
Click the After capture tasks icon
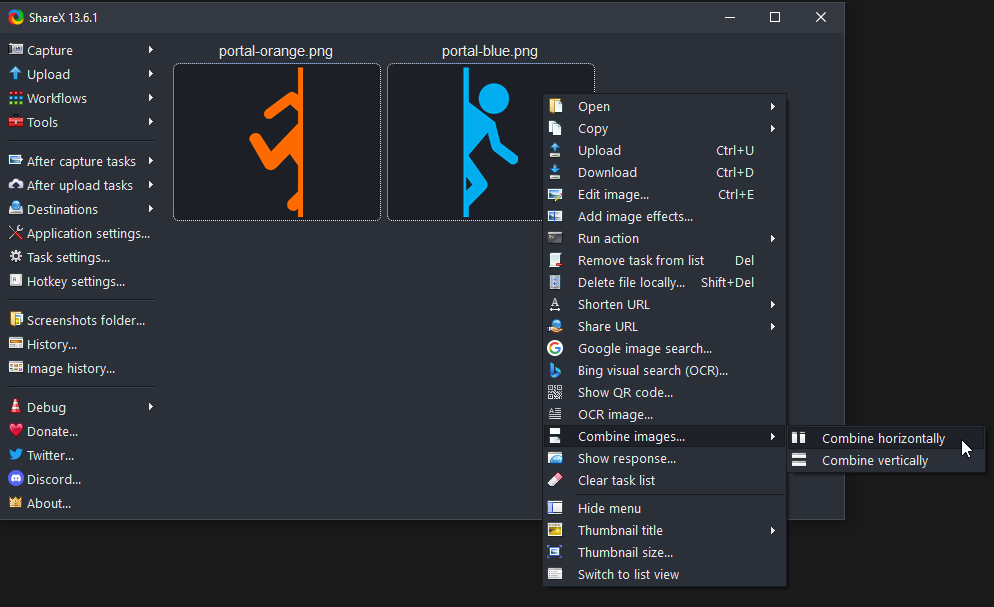click(x=16, y=160)
